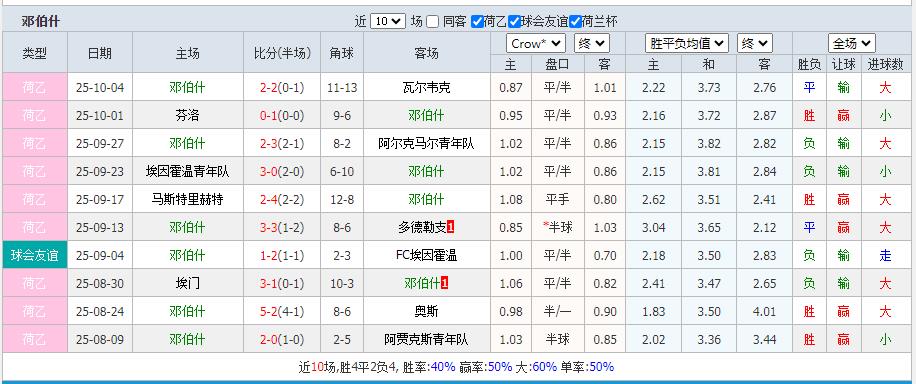Click the 日期 column header
Image resolution: width=916 pixels, height=384 pixels.
100,53
